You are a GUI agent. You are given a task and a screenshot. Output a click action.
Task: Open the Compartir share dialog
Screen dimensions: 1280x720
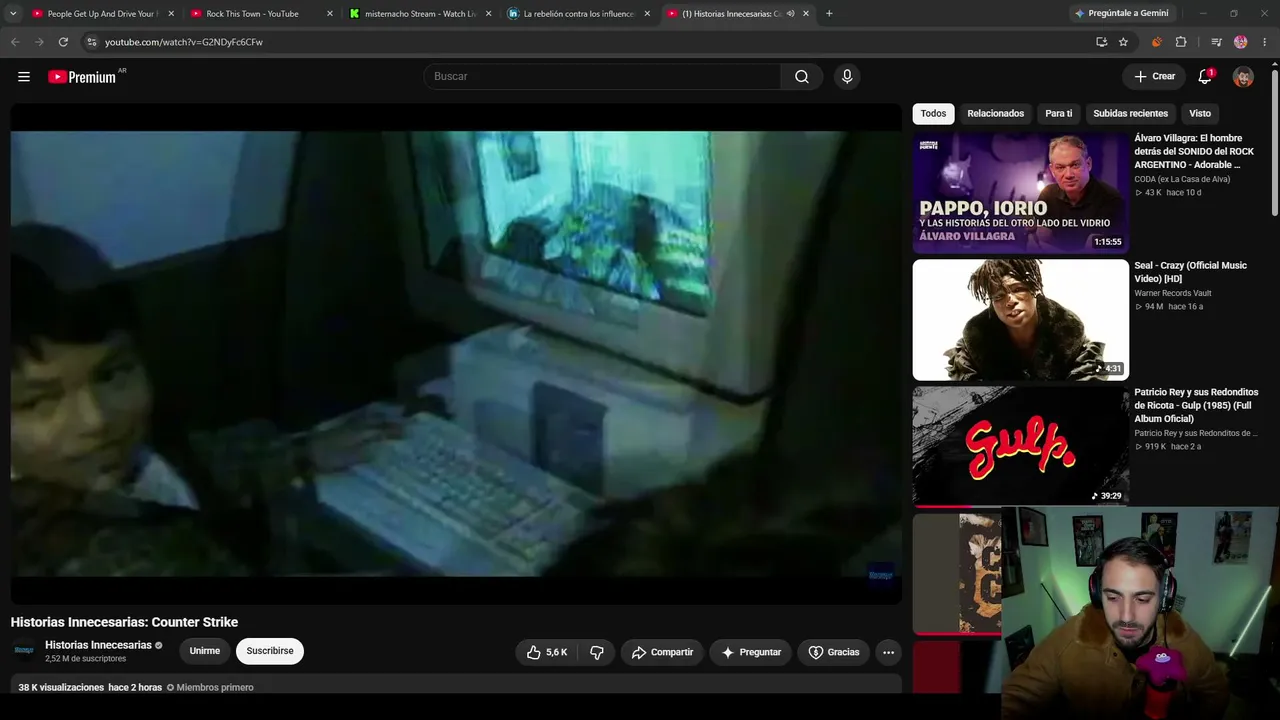click(662, 652)
